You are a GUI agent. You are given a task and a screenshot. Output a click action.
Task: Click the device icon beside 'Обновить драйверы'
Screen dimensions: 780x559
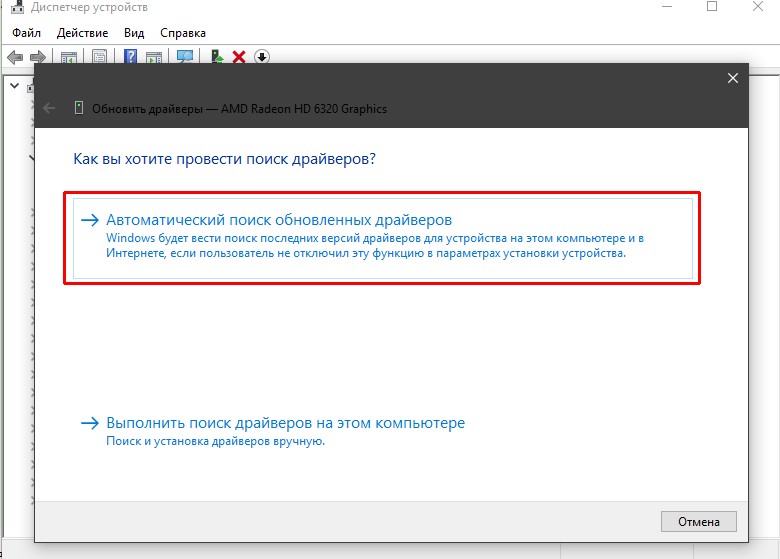pos(79,107)
